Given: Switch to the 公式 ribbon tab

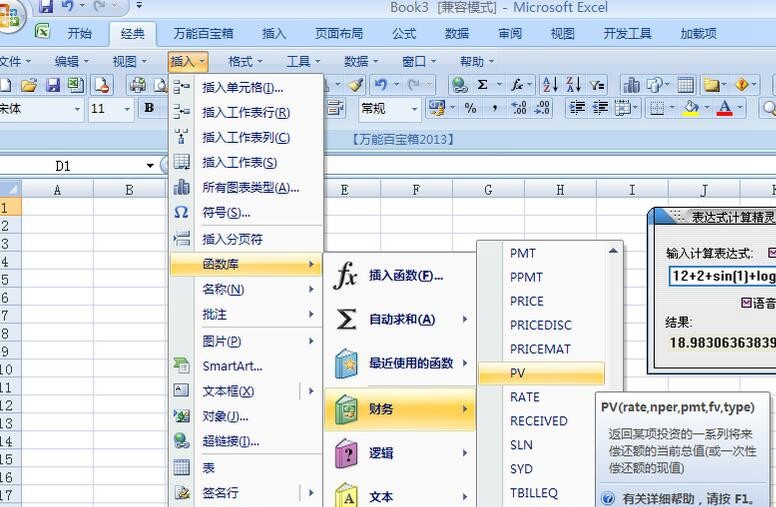Looking at the screenshot, I should (x=404, y=34).
